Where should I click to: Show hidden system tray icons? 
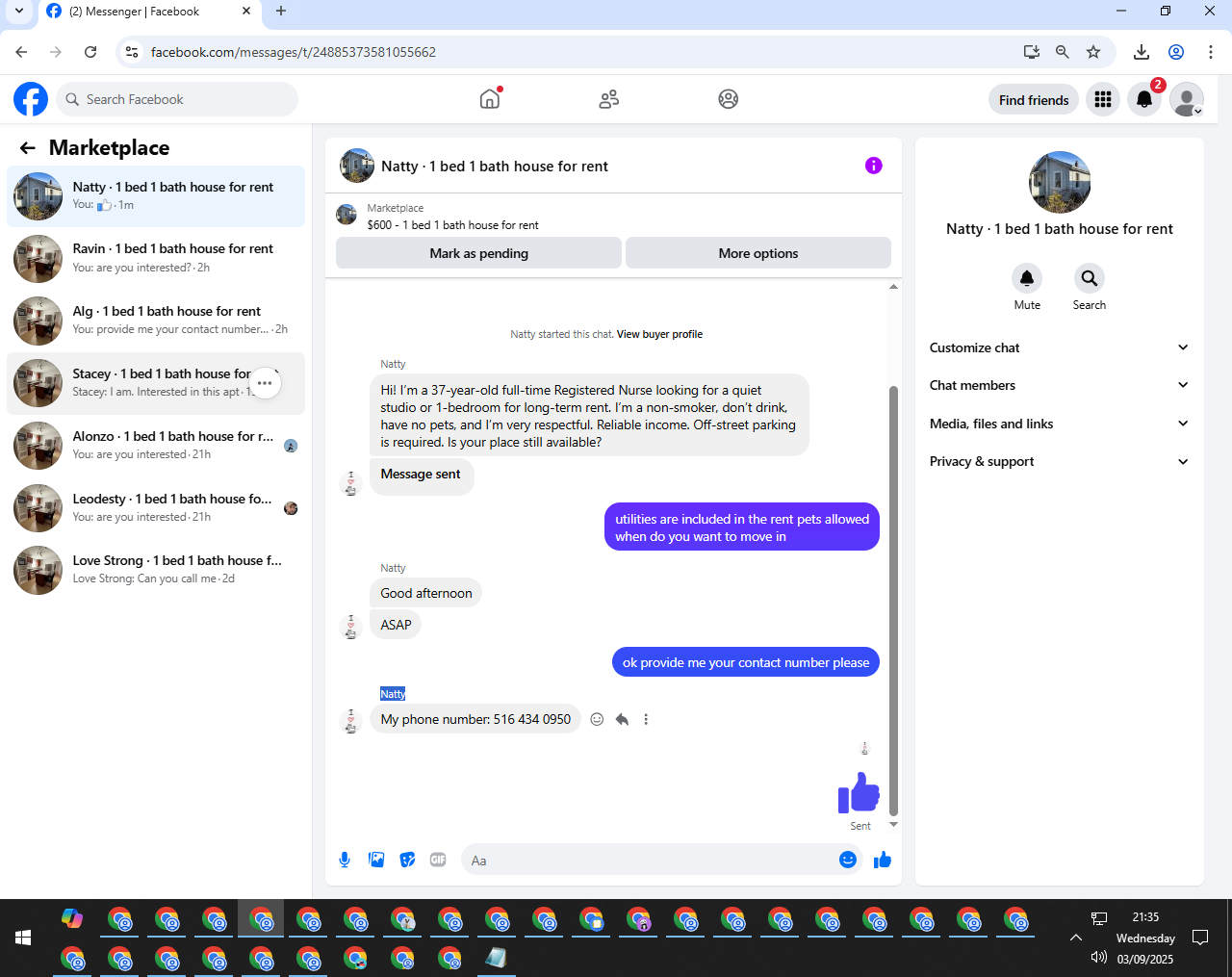[1076, 938]
